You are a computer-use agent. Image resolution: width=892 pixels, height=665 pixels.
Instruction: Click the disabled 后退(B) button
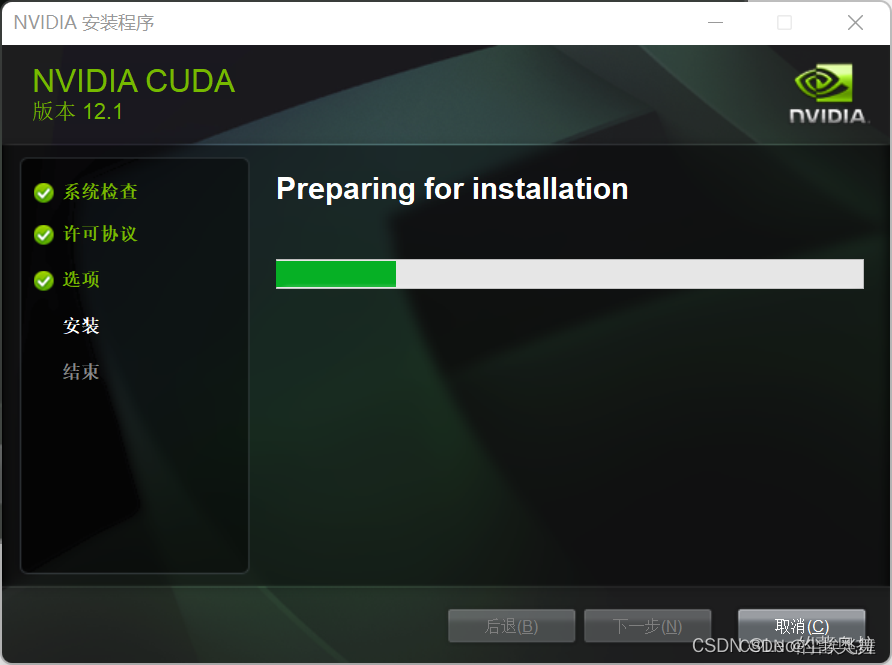(x=511, y=626)
